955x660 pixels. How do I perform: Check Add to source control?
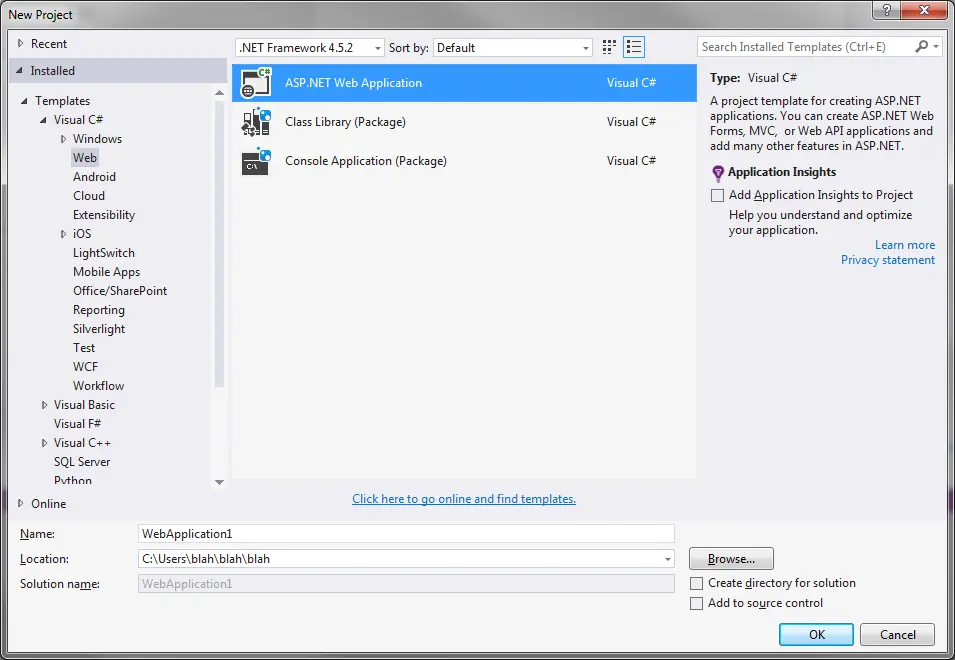697,603
